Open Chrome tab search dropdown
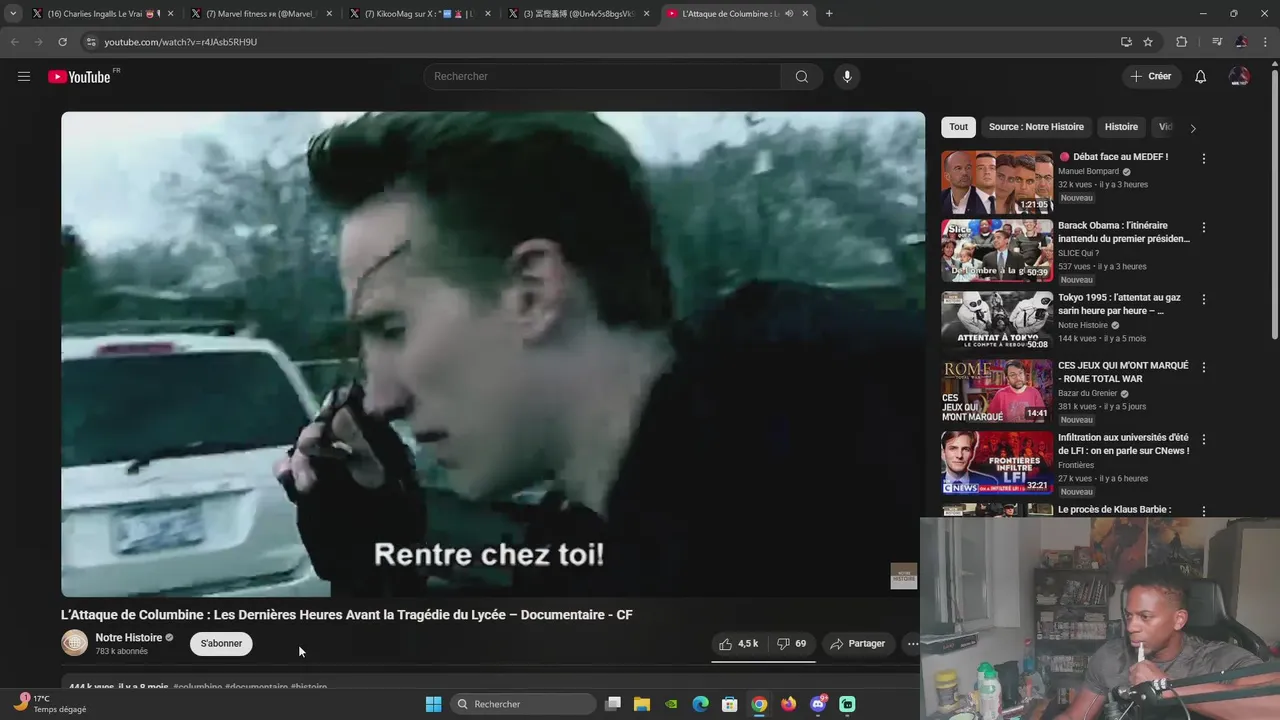1280x720 pixels. point(13,14)
